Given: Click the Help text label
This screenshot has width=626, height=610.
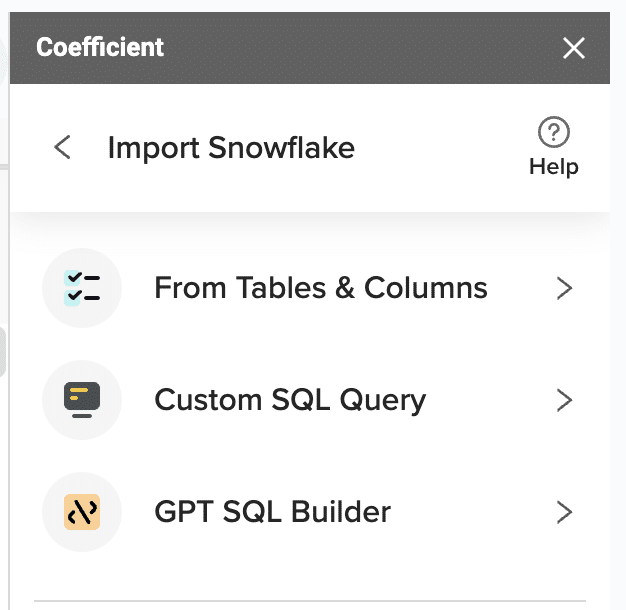Looking at the screenshot, I should [553, 167].
